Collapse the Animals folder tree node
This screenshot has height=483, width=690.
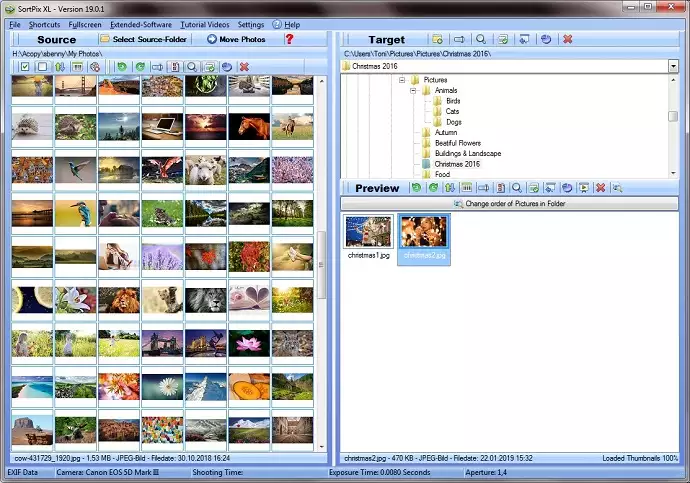(x=413, y=90)
